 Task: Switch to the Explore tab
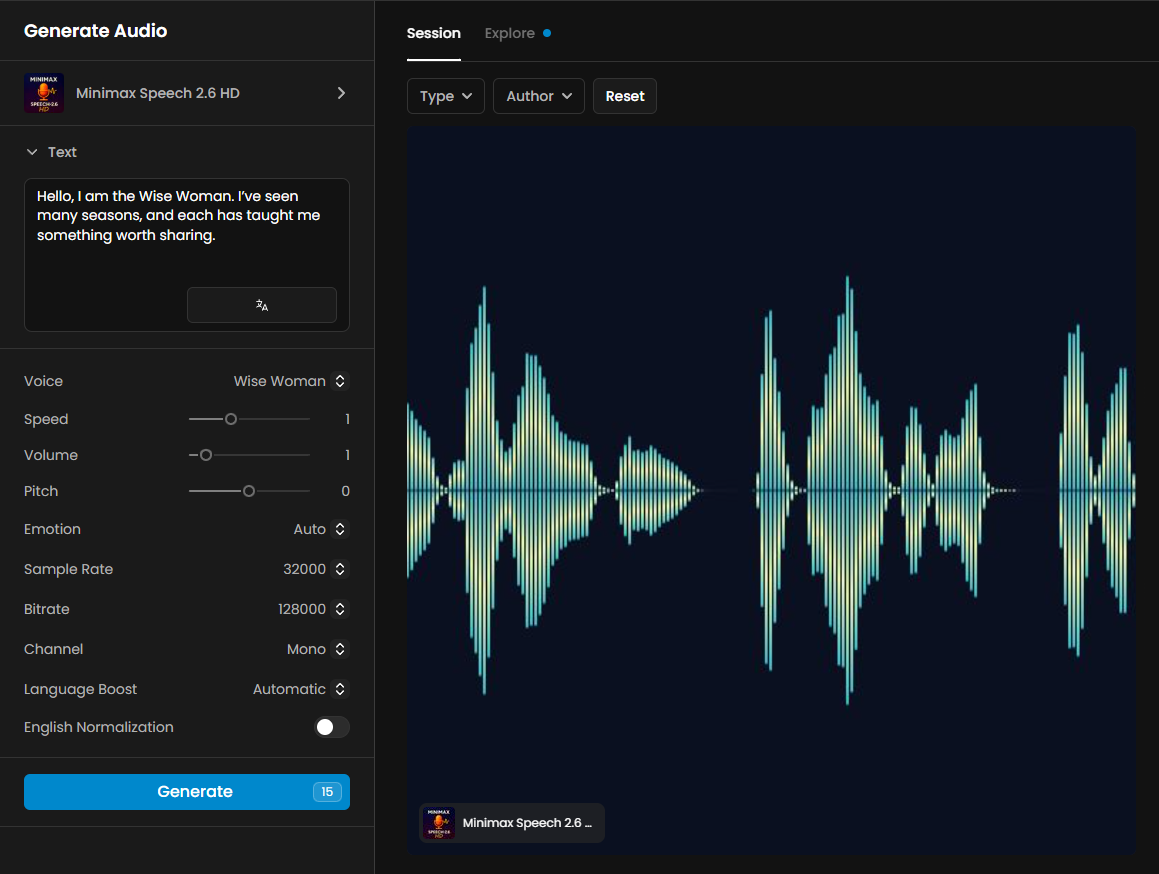point(510,33)
